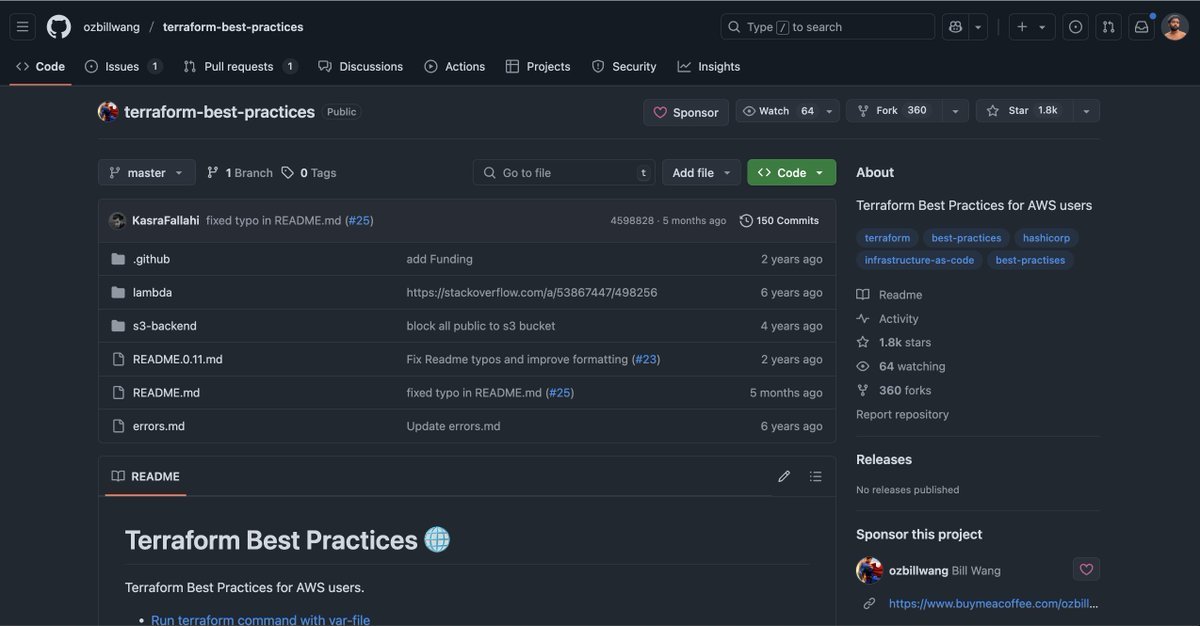This screenshot has width=1200, height=626.
Task: Click the ozbillwang owner link in breadcrumb
Action: [x=112, y=27]
